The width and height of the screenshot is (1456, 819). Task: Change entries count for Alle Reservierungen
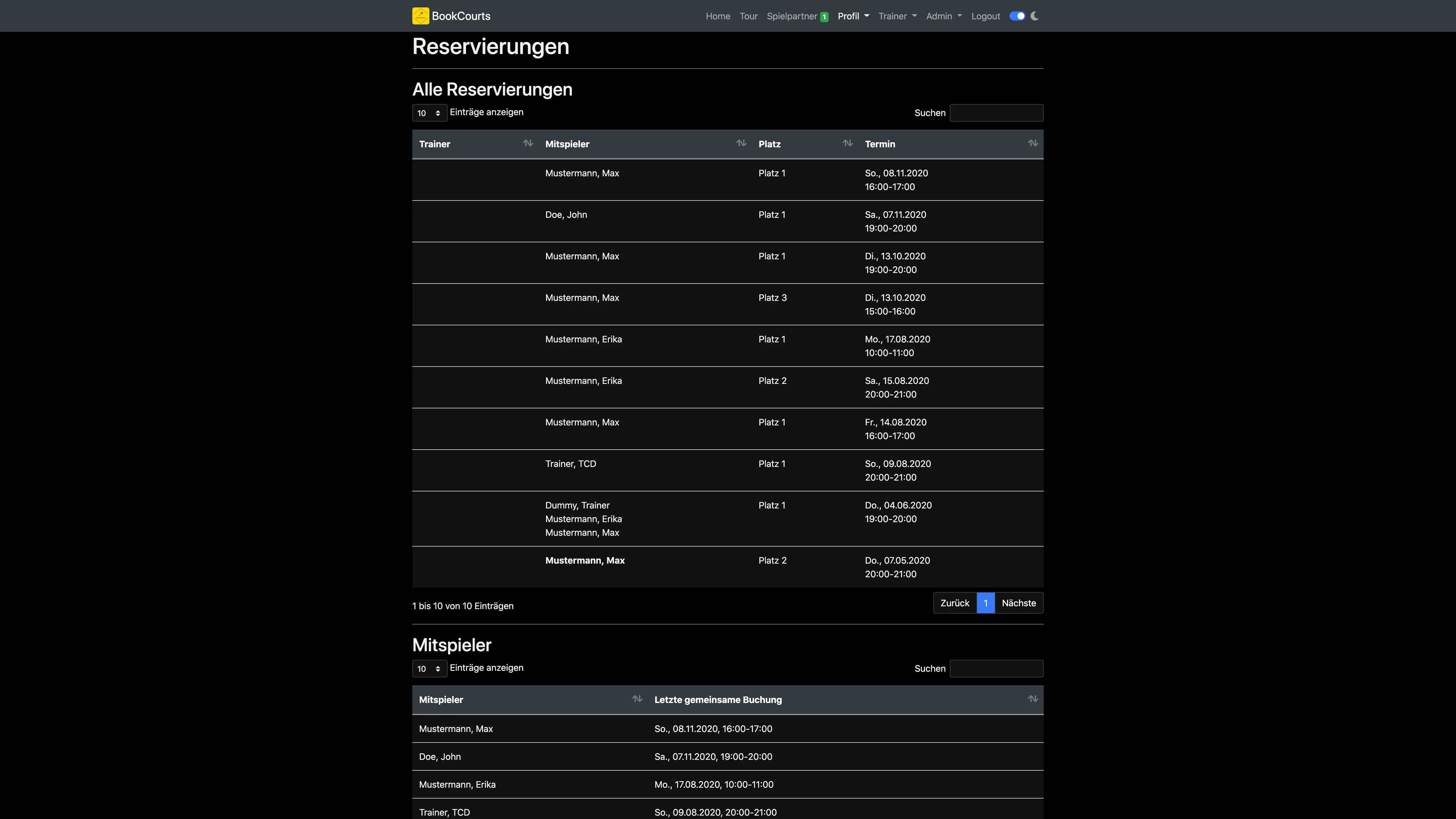point(430,113)
